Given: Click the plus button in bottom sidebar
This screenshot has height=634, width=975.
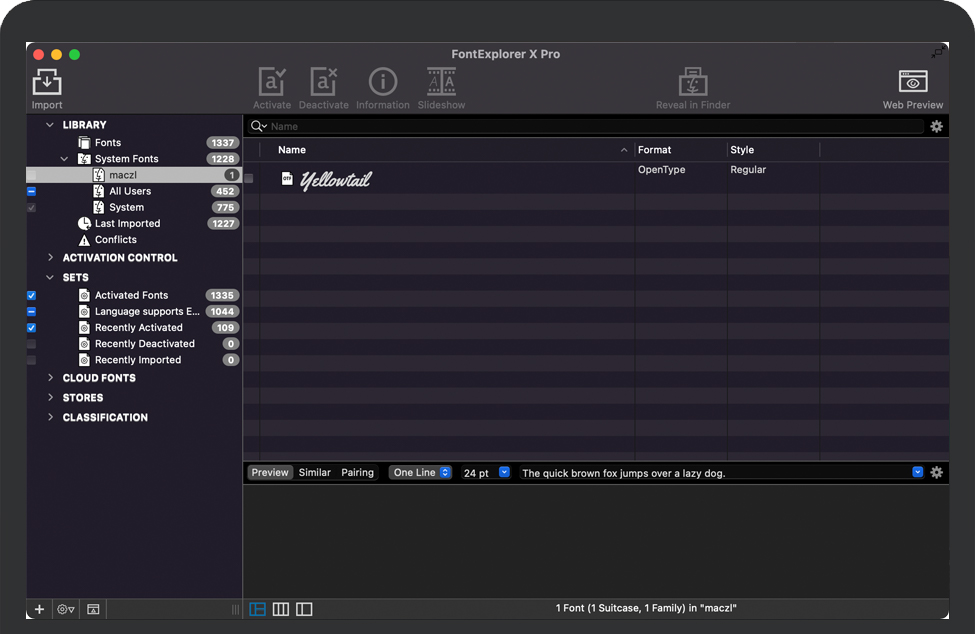Looking at the screenshot, I should click(x=40, y=609).
